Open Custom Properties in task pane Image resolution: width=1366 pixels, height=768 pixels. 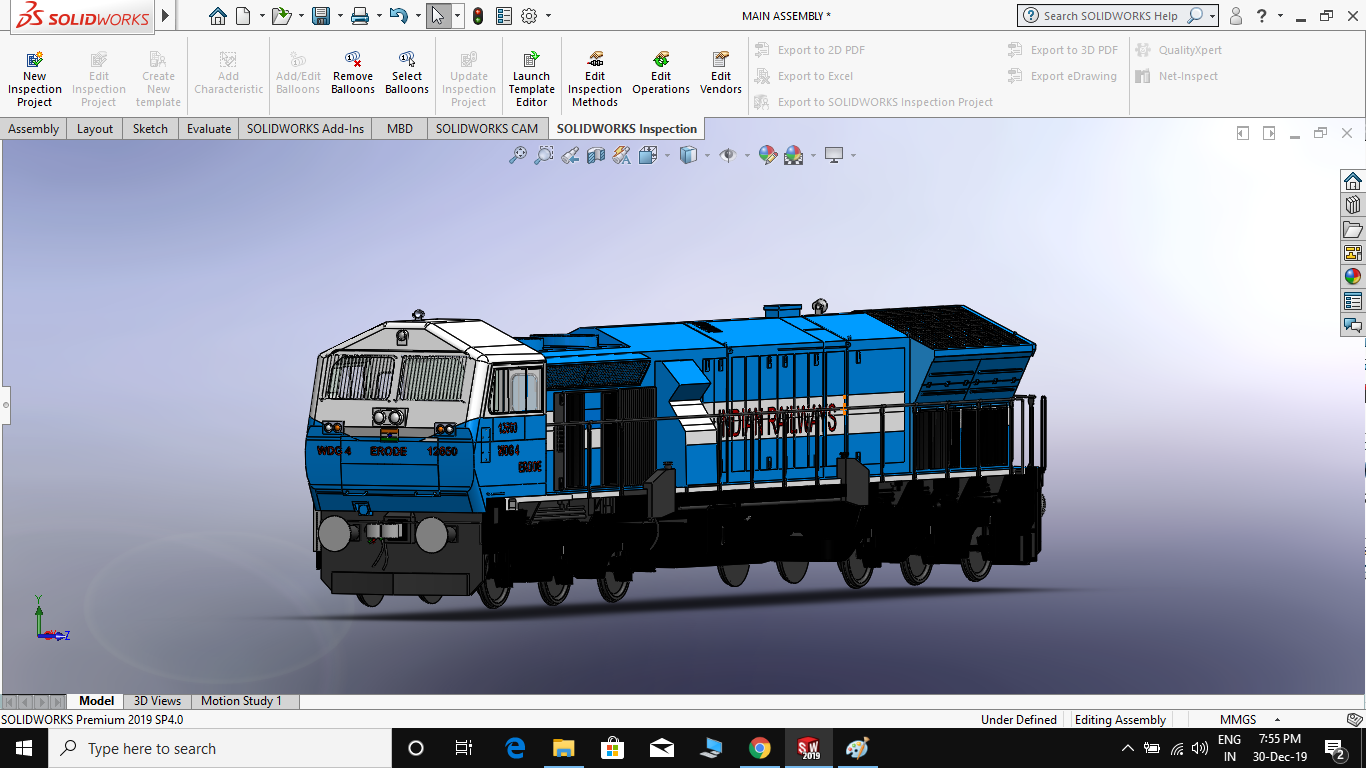click(1353, 301)
